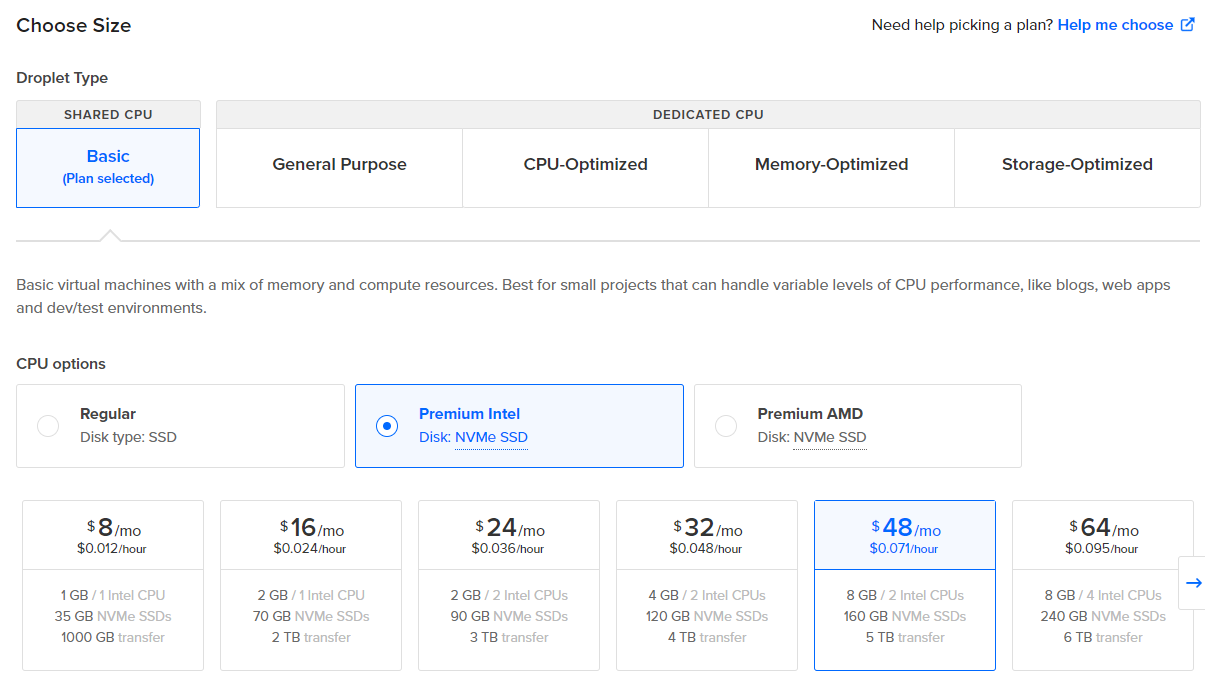The image size is (1205, 676).
Task: Click the NVMe SSD link under Premium Intel
Action: click(x=491, y=437)
